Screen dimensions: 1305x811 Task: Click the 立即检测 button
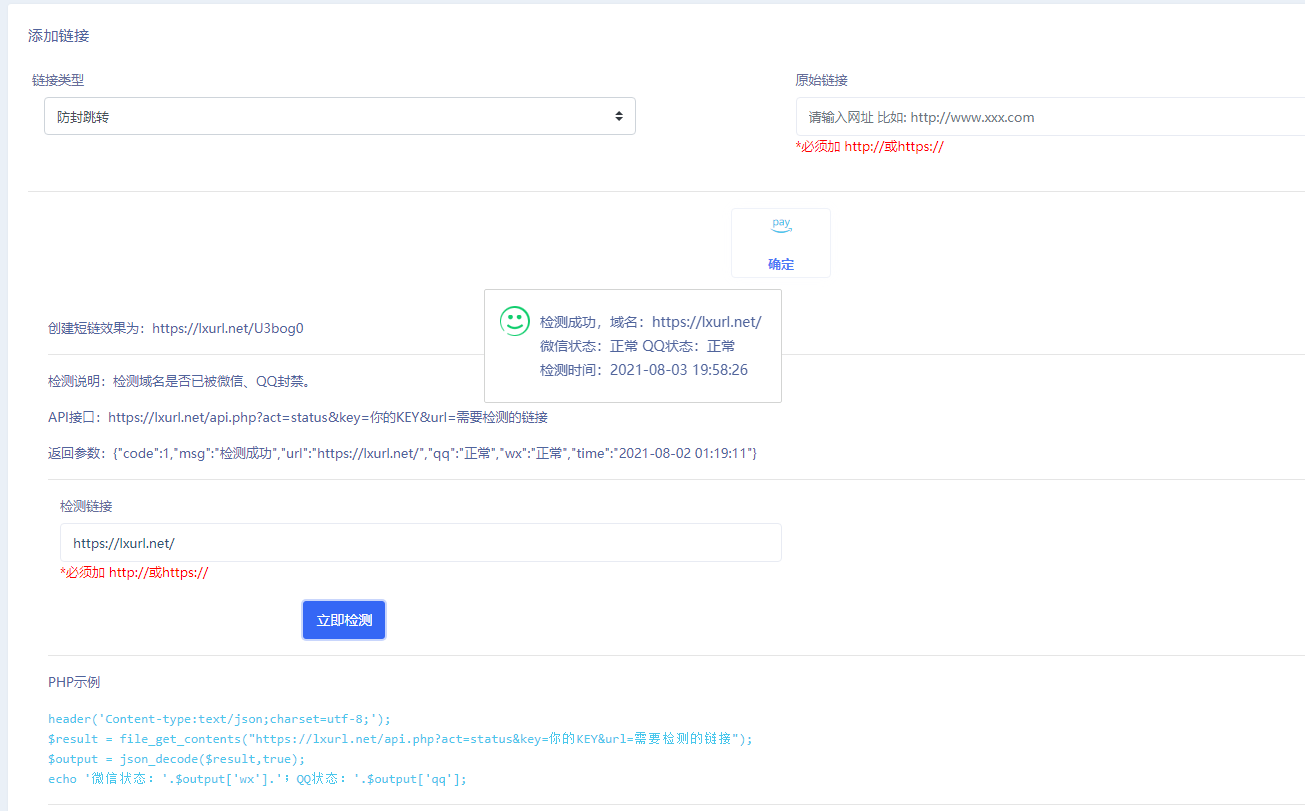tap(344, 620)
